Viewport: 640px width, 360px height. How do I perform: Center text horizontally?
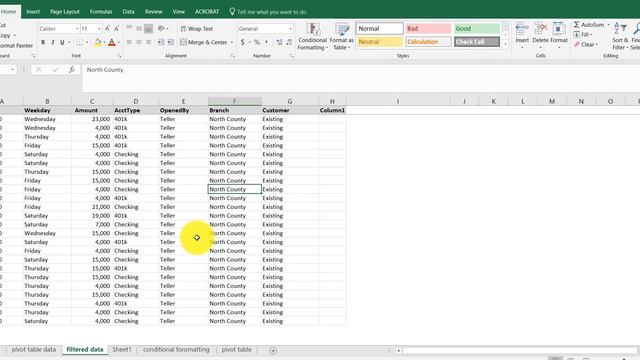139,42
